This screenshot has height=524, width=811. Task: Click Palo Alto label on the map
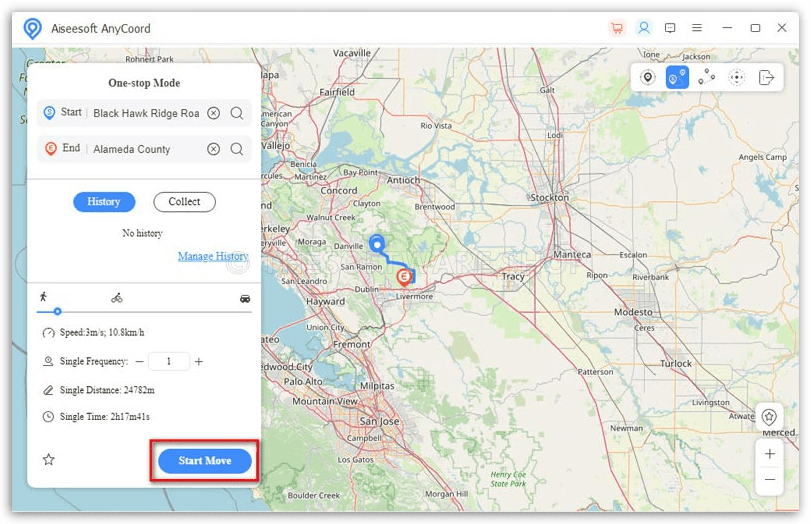303,381
